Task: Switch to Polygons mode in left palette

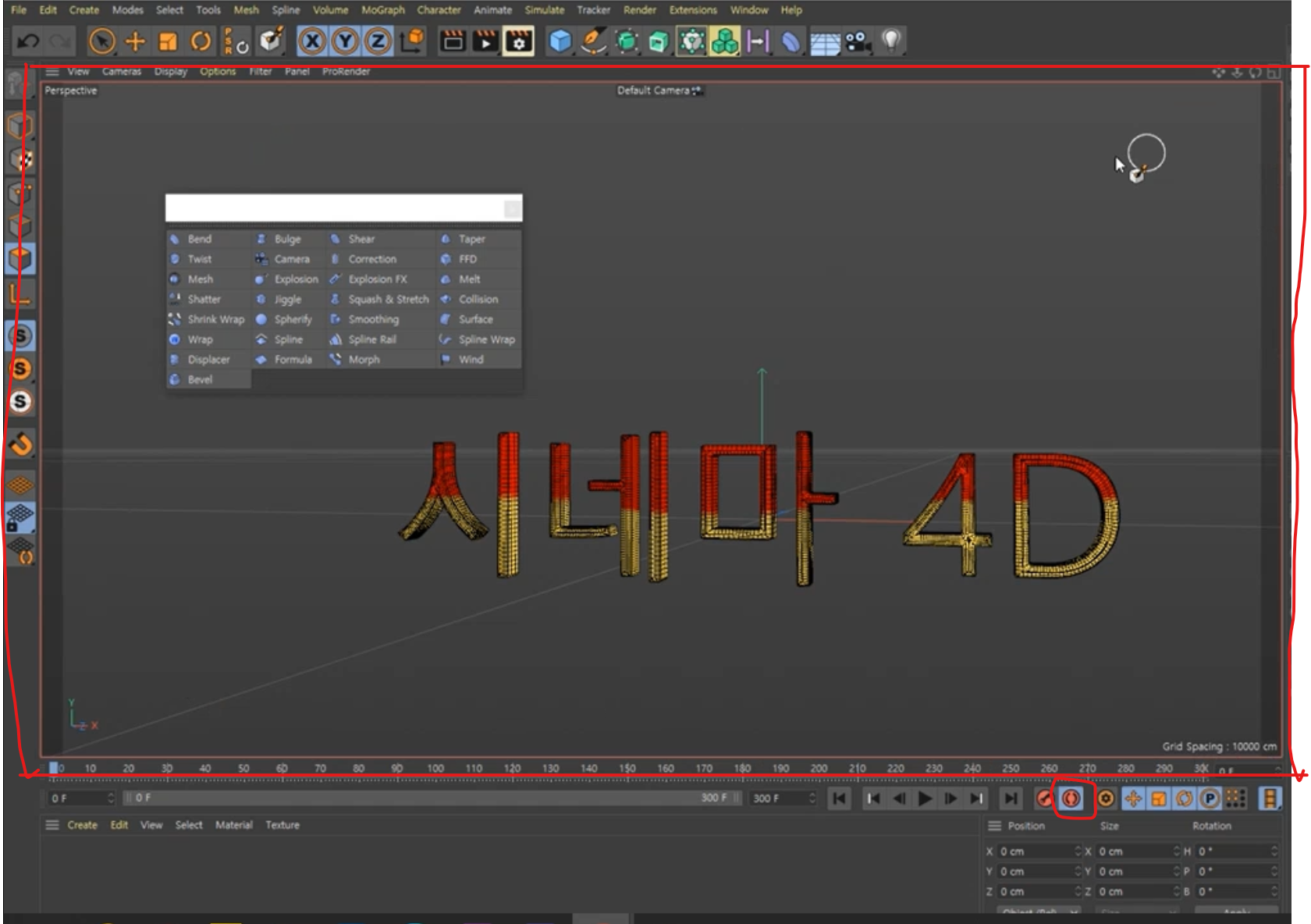Action: click(x=20, y=258)
